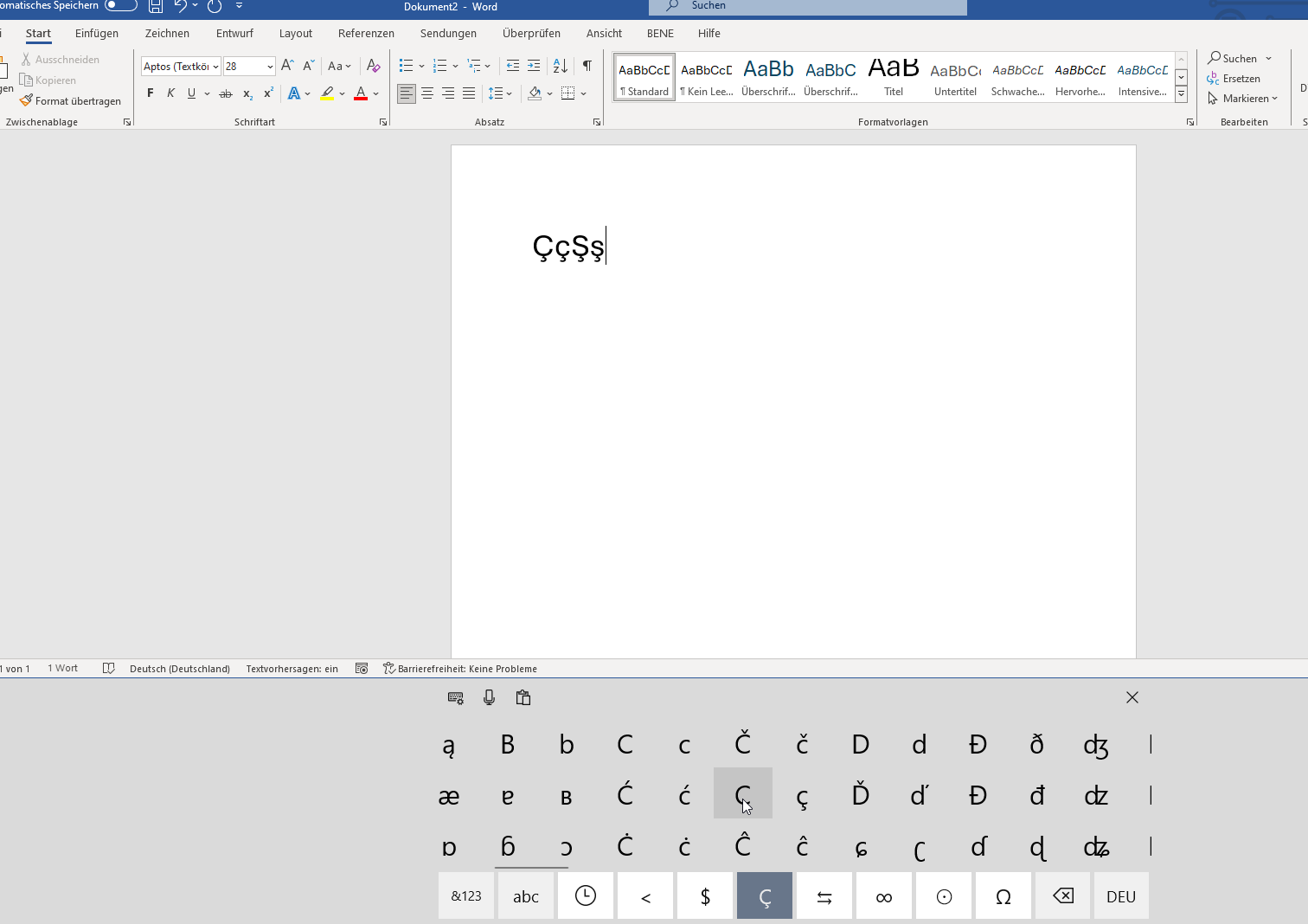Open the borders dropdown arrow
This screenshot has width=1308, height=924.
tap(584, 93)
